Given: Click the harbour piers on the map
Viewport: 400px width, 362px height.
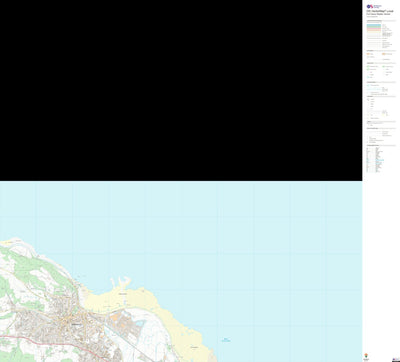Looking at the screenshot, I should [121, 283].
